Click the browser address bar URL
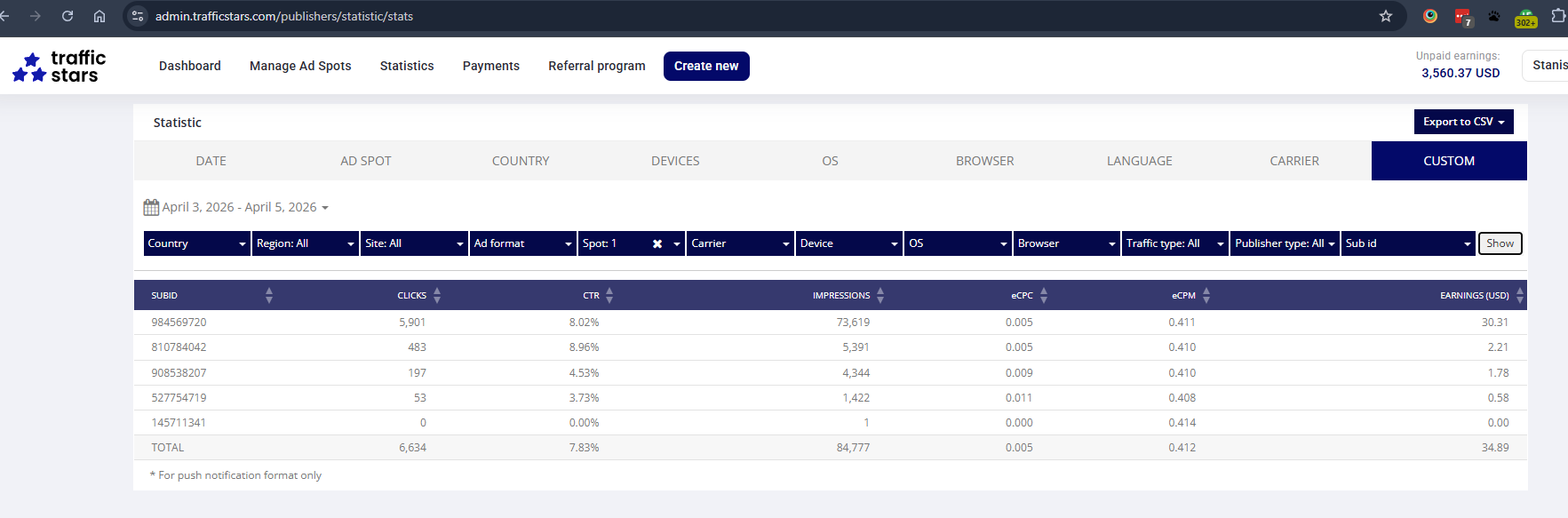This screenshot has width=1568, height=518. tap(284, 16)
